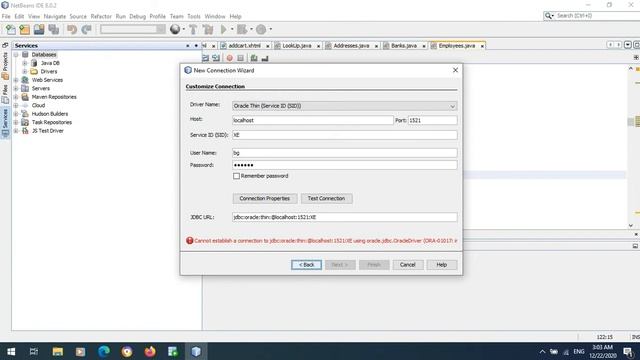Viewport: 640px width, 360px height.
Task: Open Task View from the taskbar
Action: coord(34,351)
